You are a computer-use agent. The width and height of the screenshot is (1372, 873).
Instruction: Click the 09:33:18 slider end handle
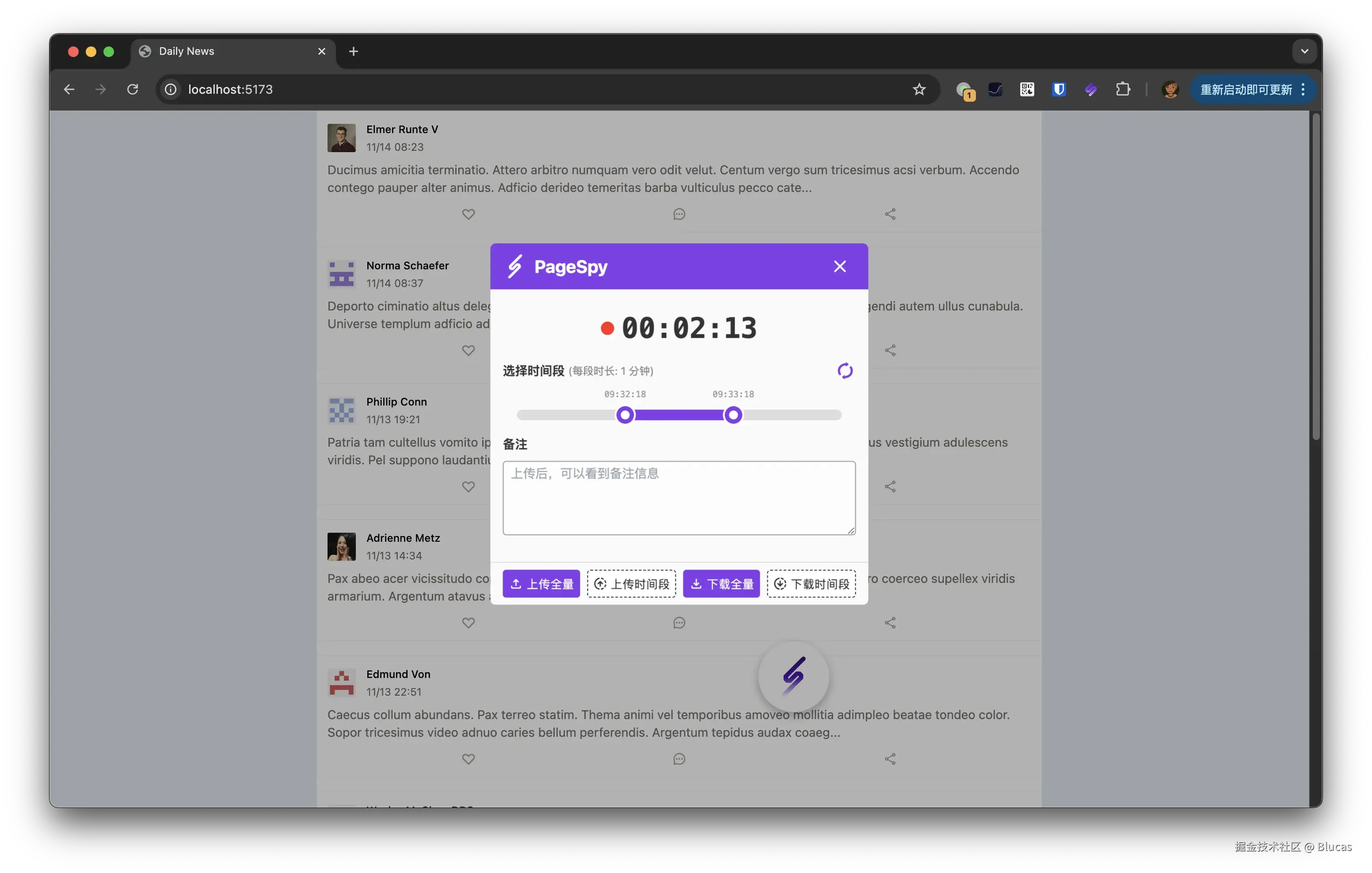pyautogui.click(x=733, y=415)
